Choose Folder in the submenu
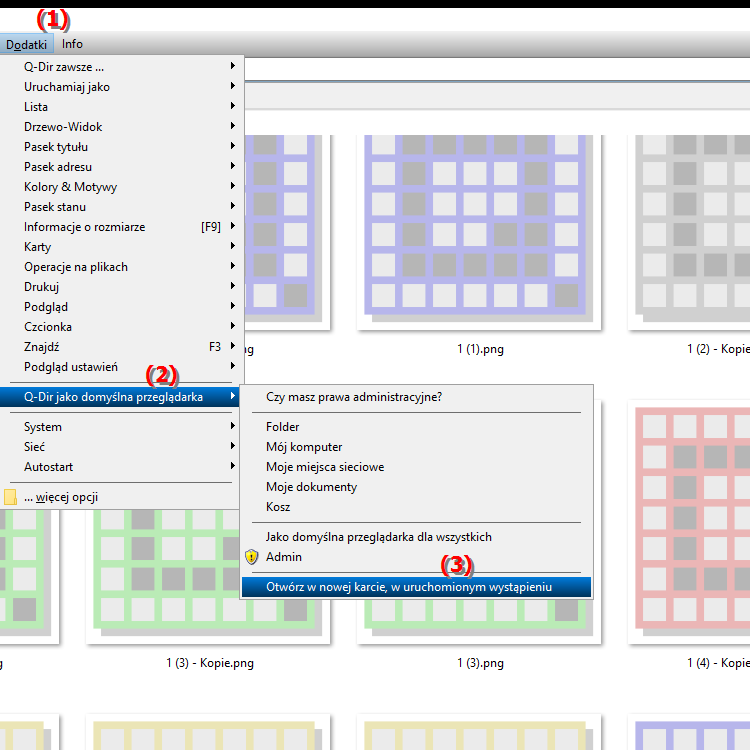 click(416, 427)
